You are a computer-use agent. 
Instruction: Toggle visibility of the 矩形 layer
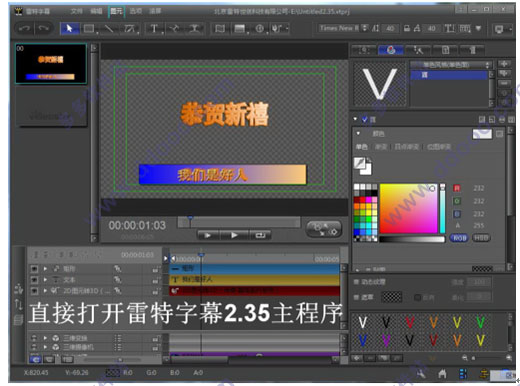coord(34,269)
